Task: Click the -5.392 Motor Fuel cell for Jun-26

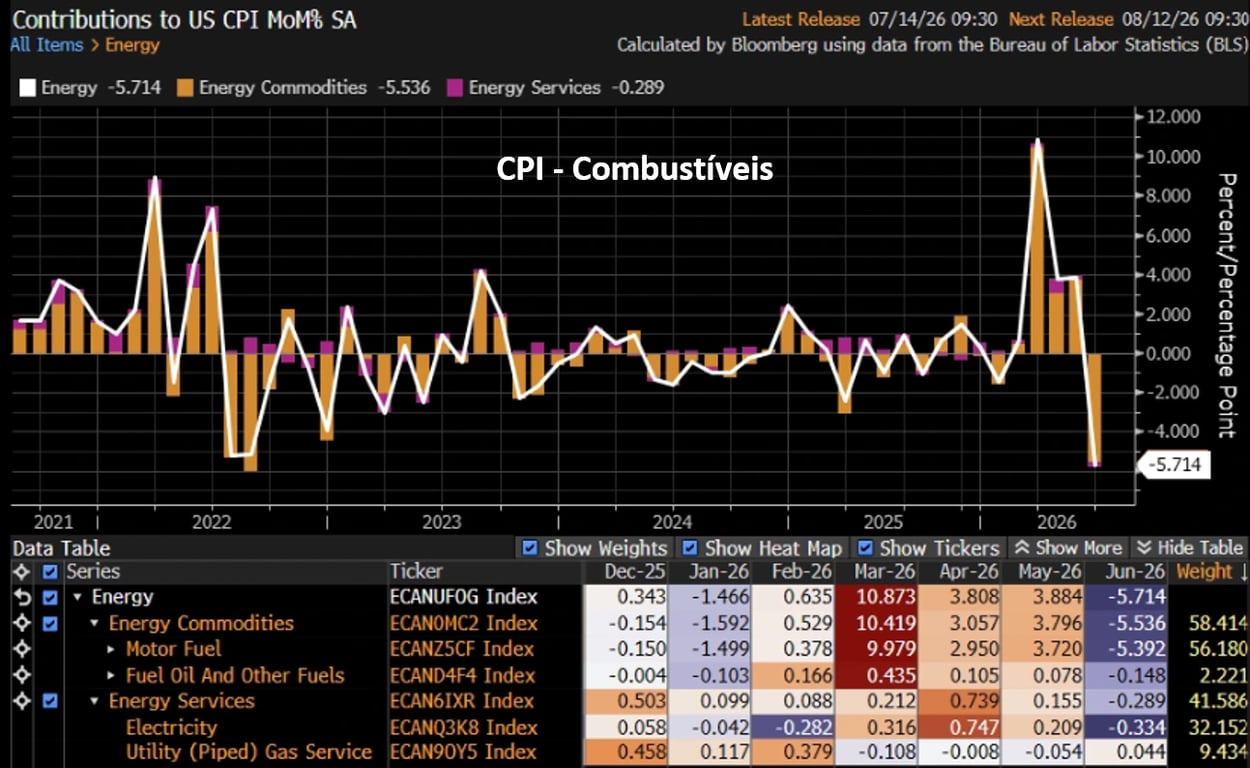Action: pyautogui.click(x=1127, y=649)
